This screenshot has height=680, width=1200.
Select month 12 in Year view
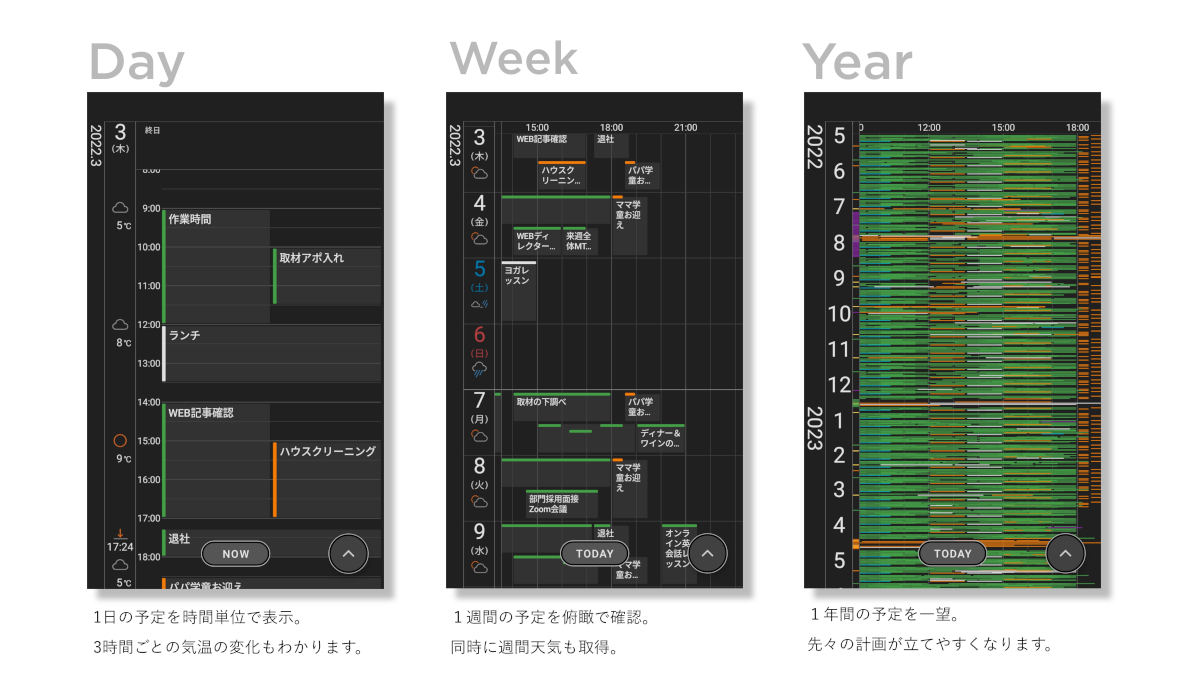(839, 384)
